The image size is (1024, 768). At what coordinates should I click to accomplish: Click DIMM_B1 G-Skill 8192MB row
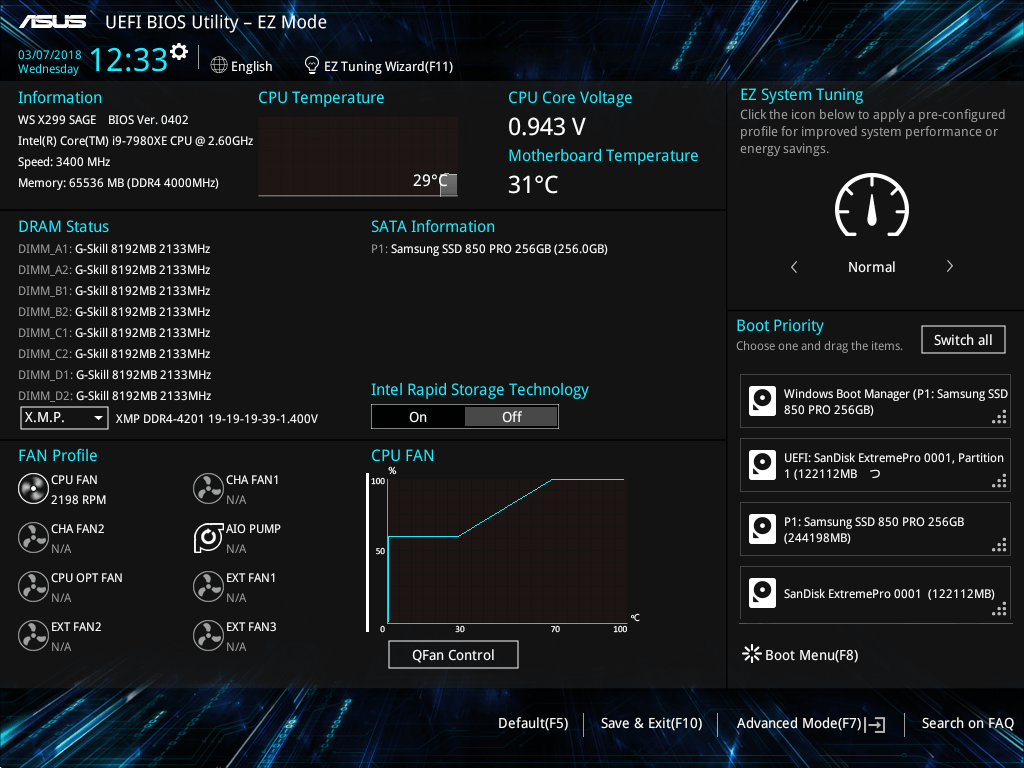(x=114, y=291)
